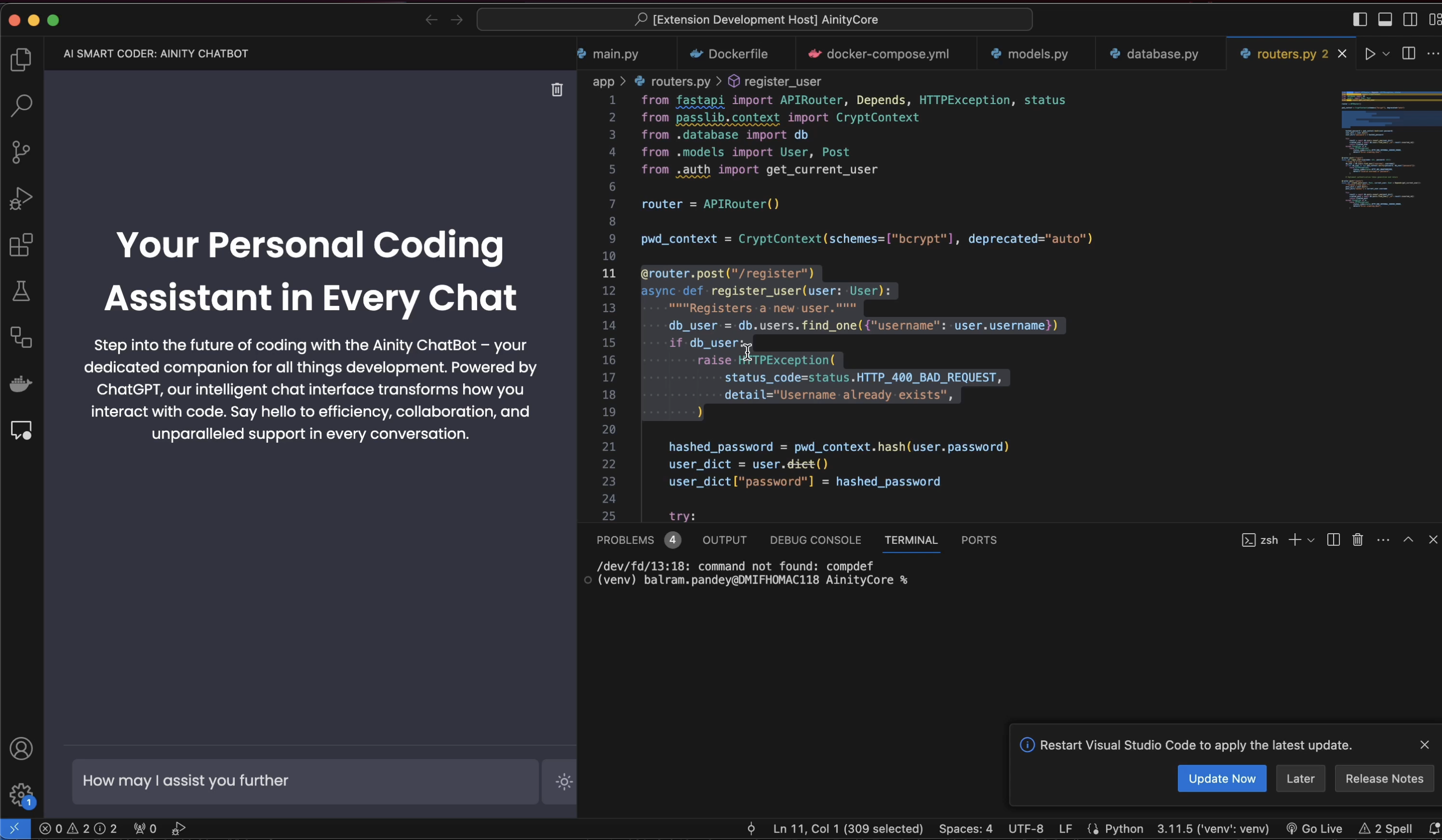Select the Terminal panel tab
Screen dimensions: 1442x840
tap(911, 540)
